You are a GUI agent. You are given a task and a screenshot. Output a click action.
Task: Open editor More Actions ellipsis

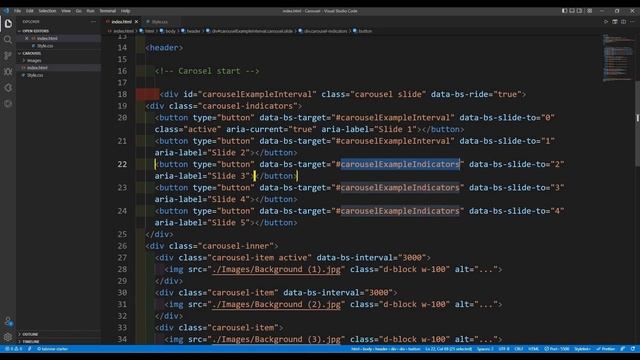(632, 22)
